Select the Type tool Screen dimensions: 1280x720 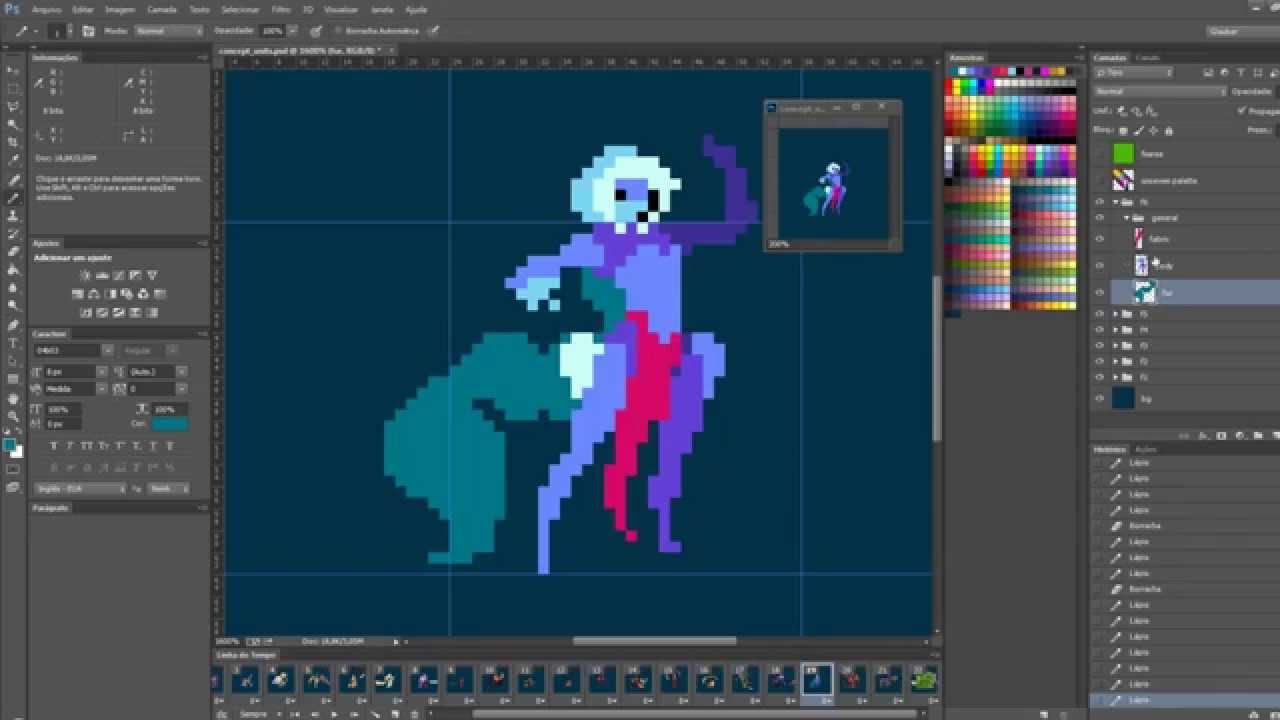(x=13, y=343)
